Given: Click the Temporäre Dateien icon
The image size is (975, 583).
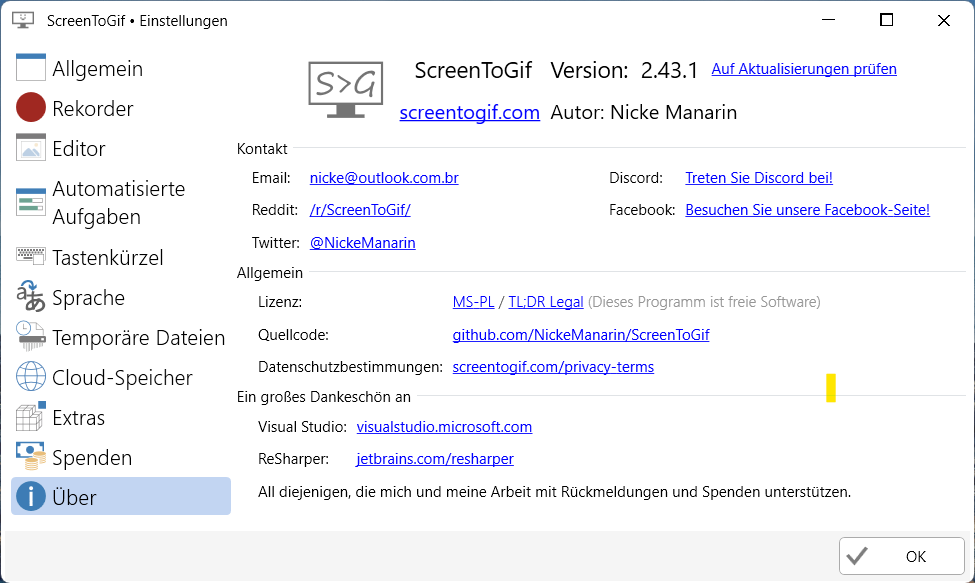Looking at the screenshot, I should tap(31, 337).
